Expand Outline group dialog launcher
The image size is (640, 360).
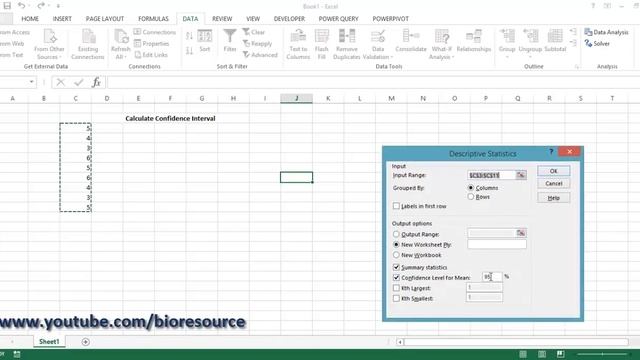577,67
